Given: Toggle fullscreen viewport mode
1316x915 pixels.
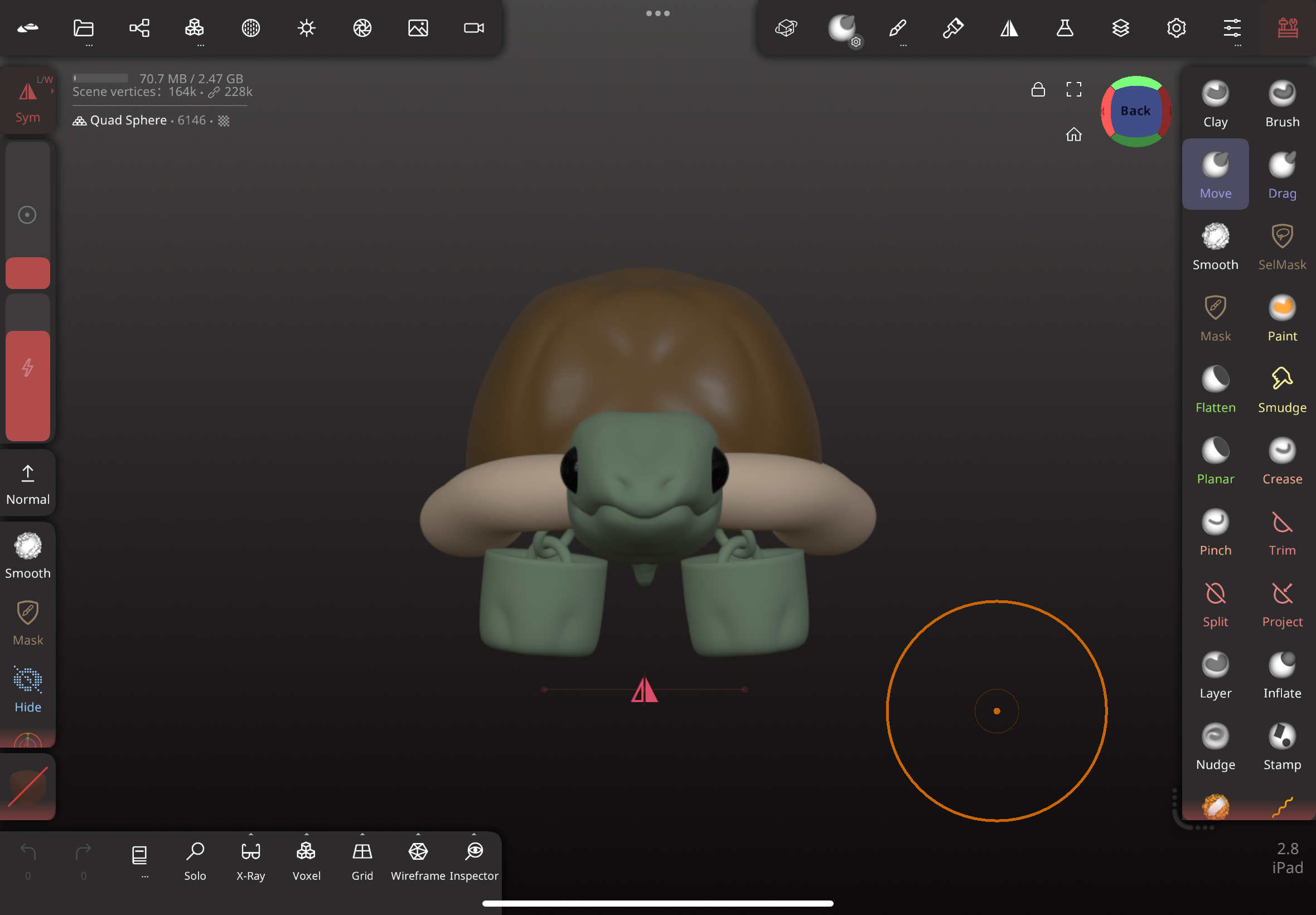Looking at the screenshot, I should click(1073, 89).
